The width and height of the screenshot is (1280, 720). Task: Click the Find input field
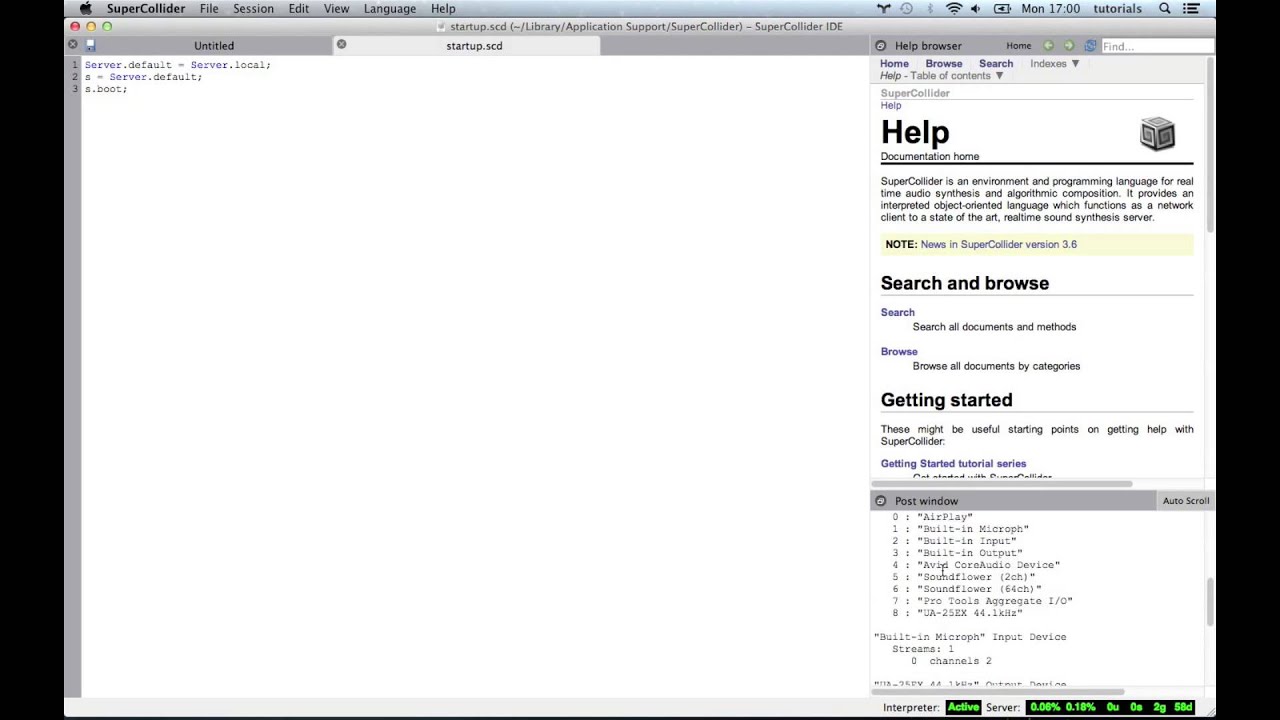click(1156, 46)
